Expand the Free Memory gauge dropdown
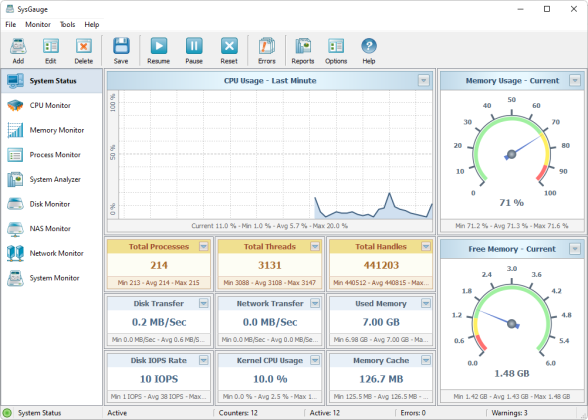 (574, 249)
